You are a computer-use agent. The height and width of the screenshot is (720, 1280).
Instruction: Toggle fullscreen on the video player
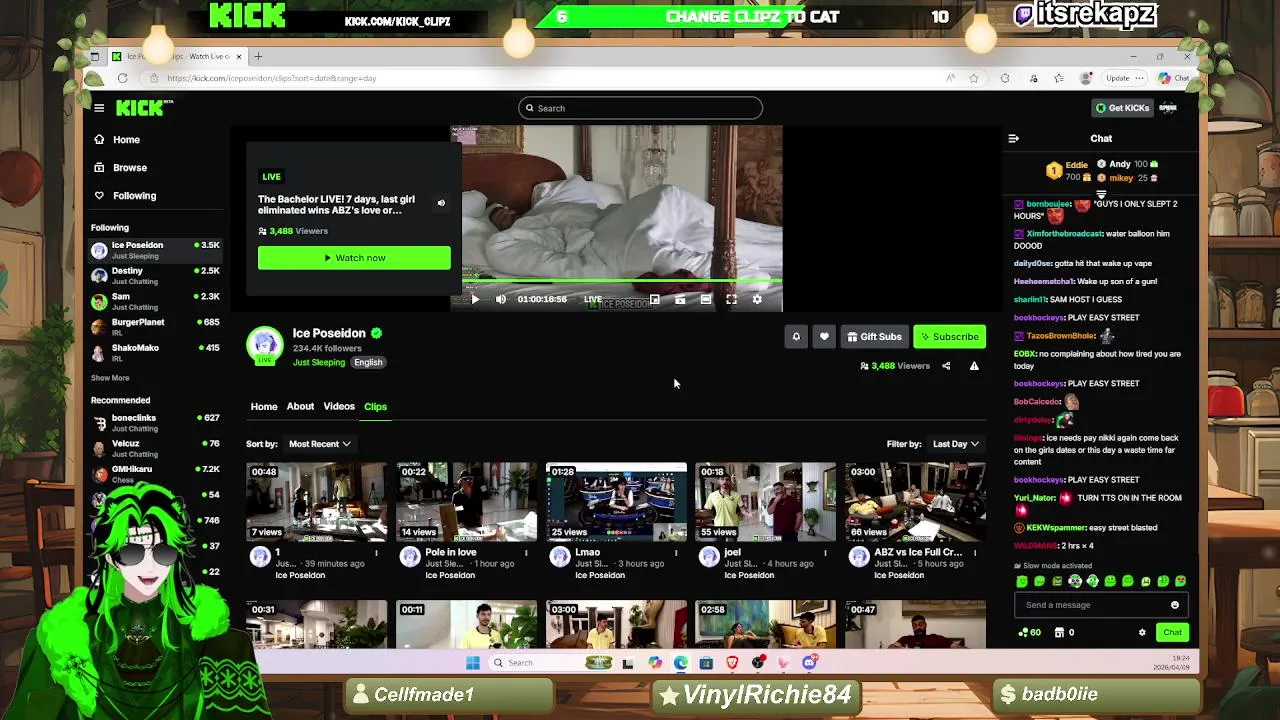(731, 299)
